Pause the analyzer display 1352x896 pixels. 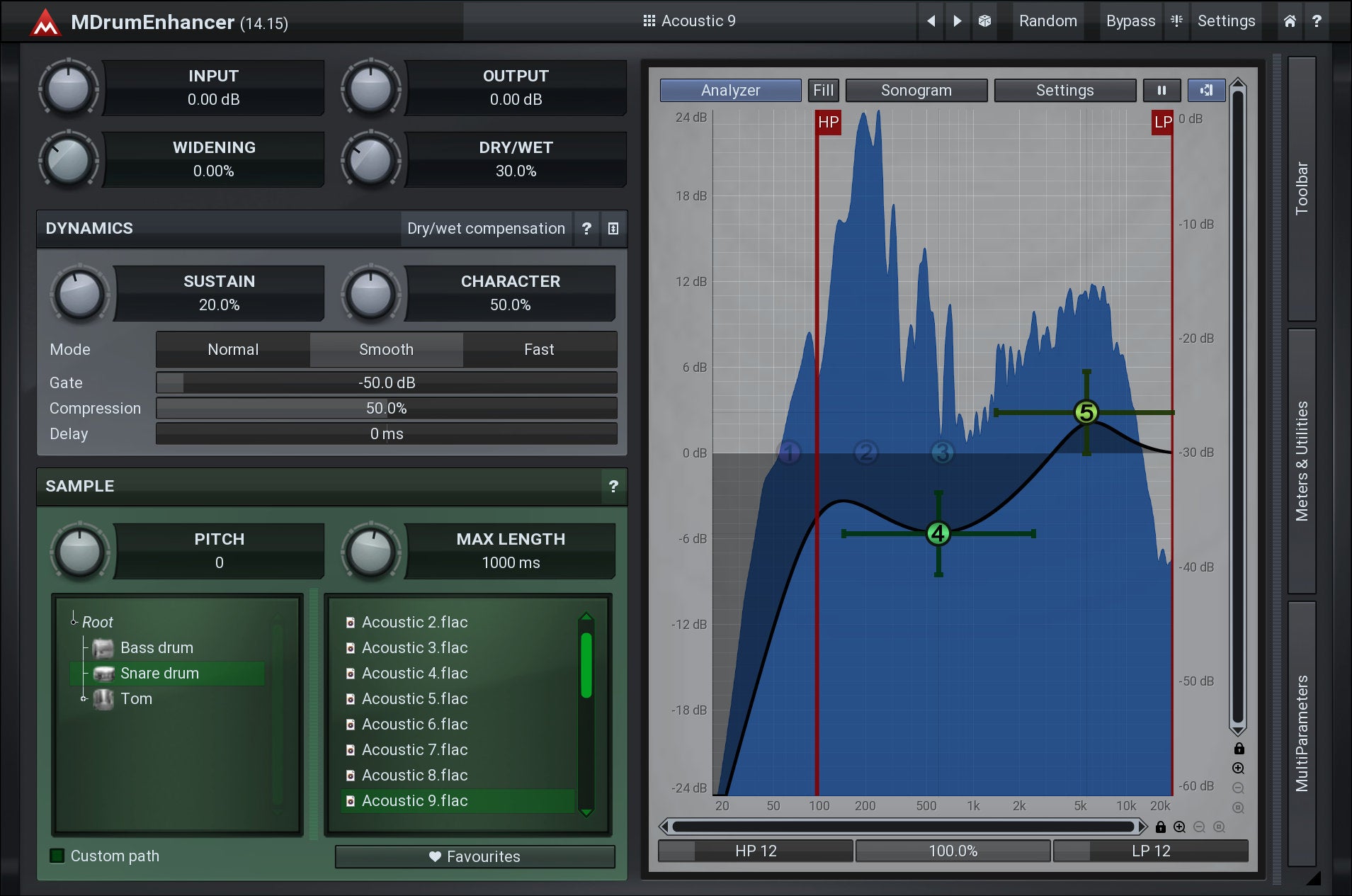point(1161,91)
